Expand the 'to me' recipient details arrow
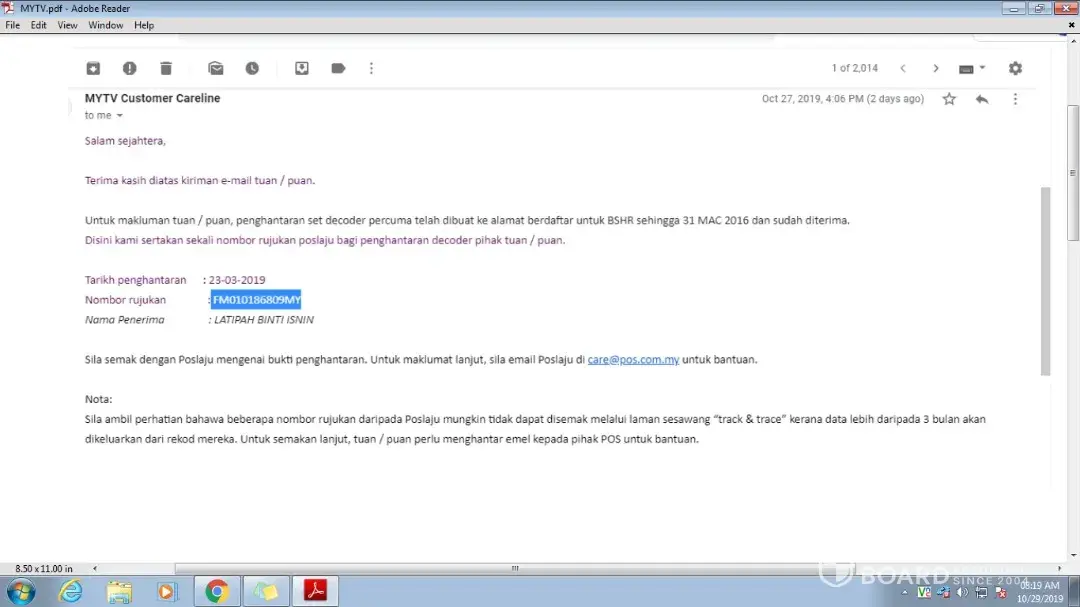This screenshot has width=1080, height=607. pyautogui.click(x=120, y=116)
